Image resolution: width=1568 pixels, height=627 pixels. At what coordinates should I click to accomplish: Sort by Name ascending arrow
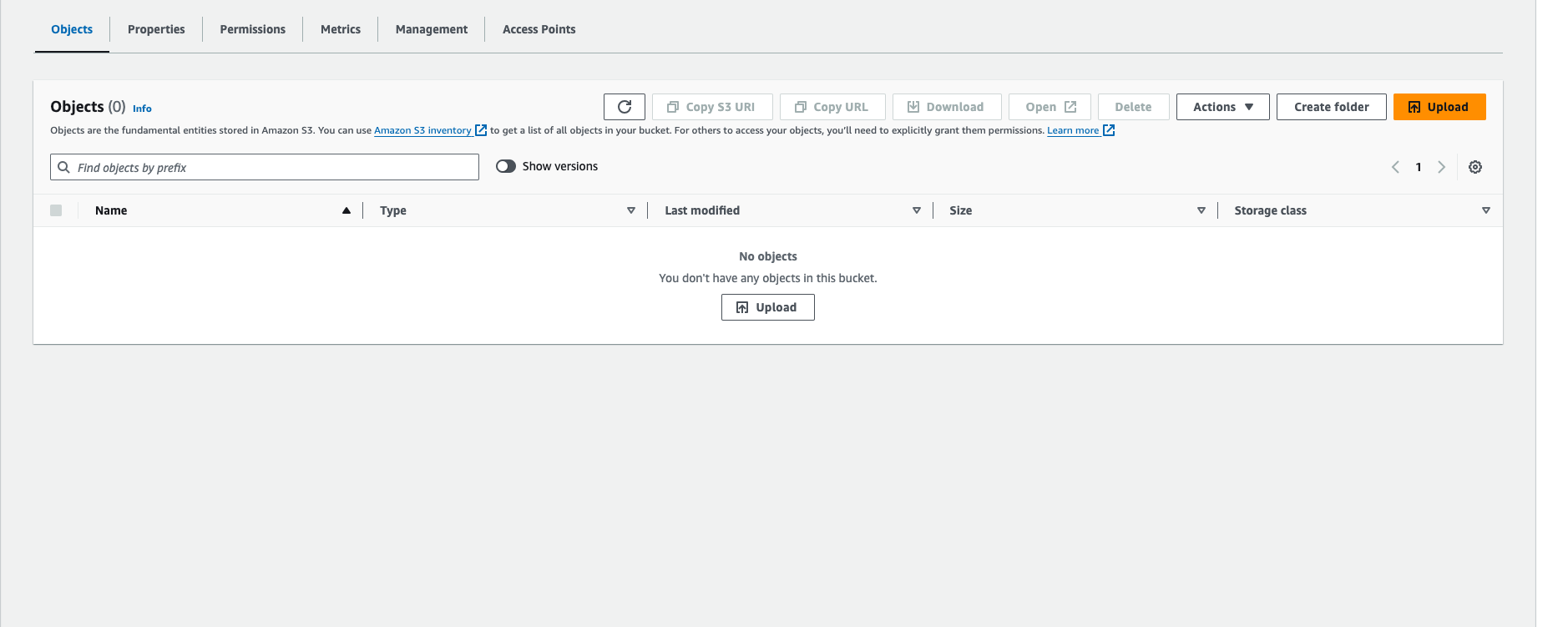tap(346, 210)
